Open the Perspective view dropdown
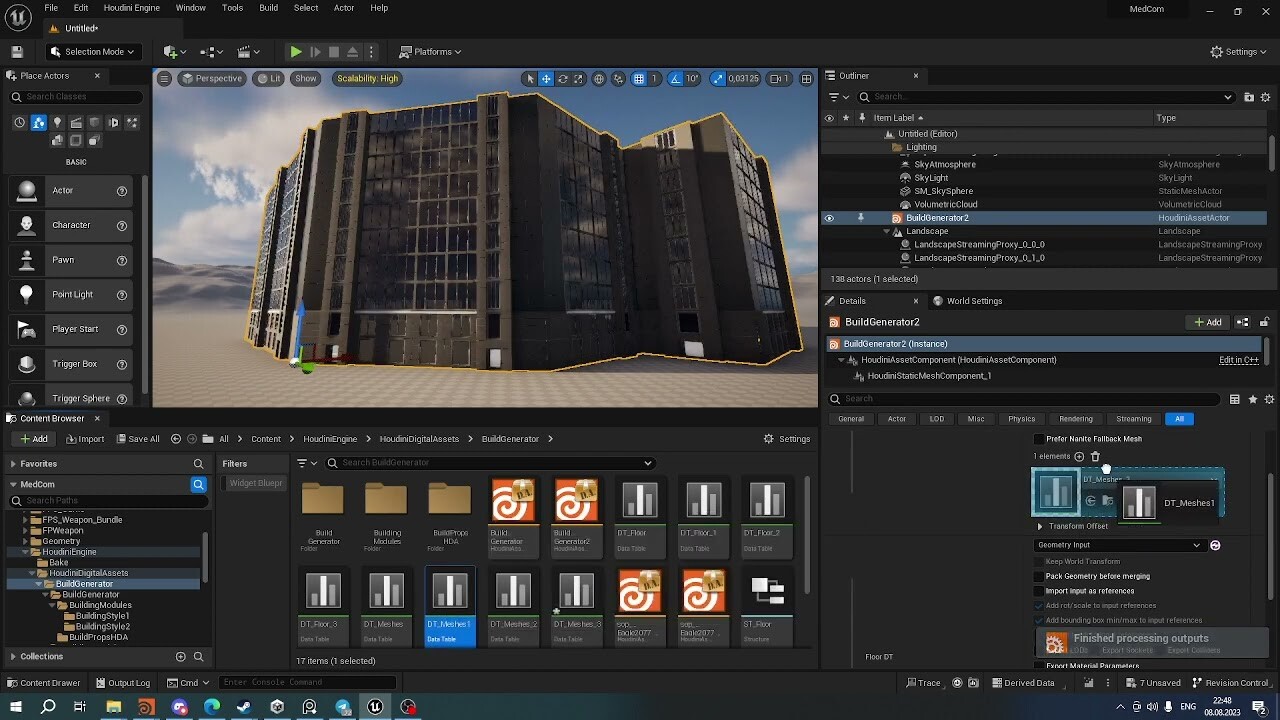Viewport: 1280px width, 720px height. 211,78
